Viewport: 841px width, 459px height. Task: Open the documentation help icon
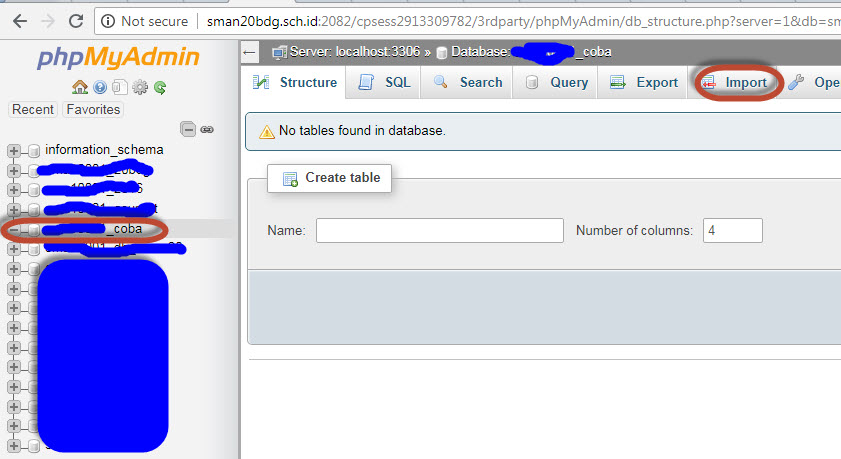coord(100,88)
